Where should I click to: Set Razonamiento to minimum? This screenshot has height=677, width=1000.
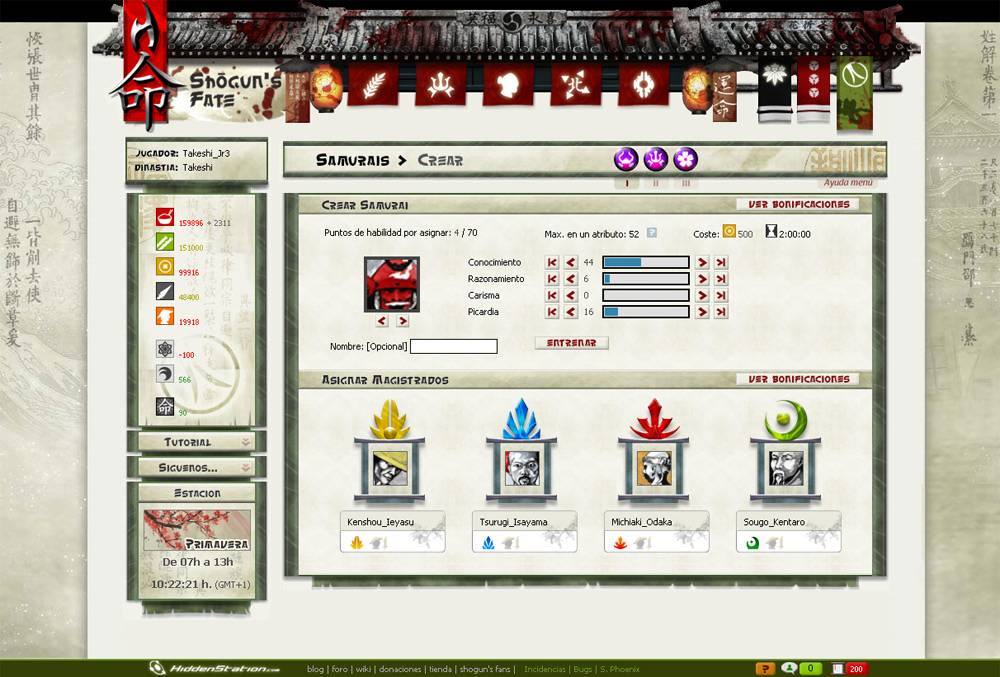pyautogui.click(x=552, y=279)
